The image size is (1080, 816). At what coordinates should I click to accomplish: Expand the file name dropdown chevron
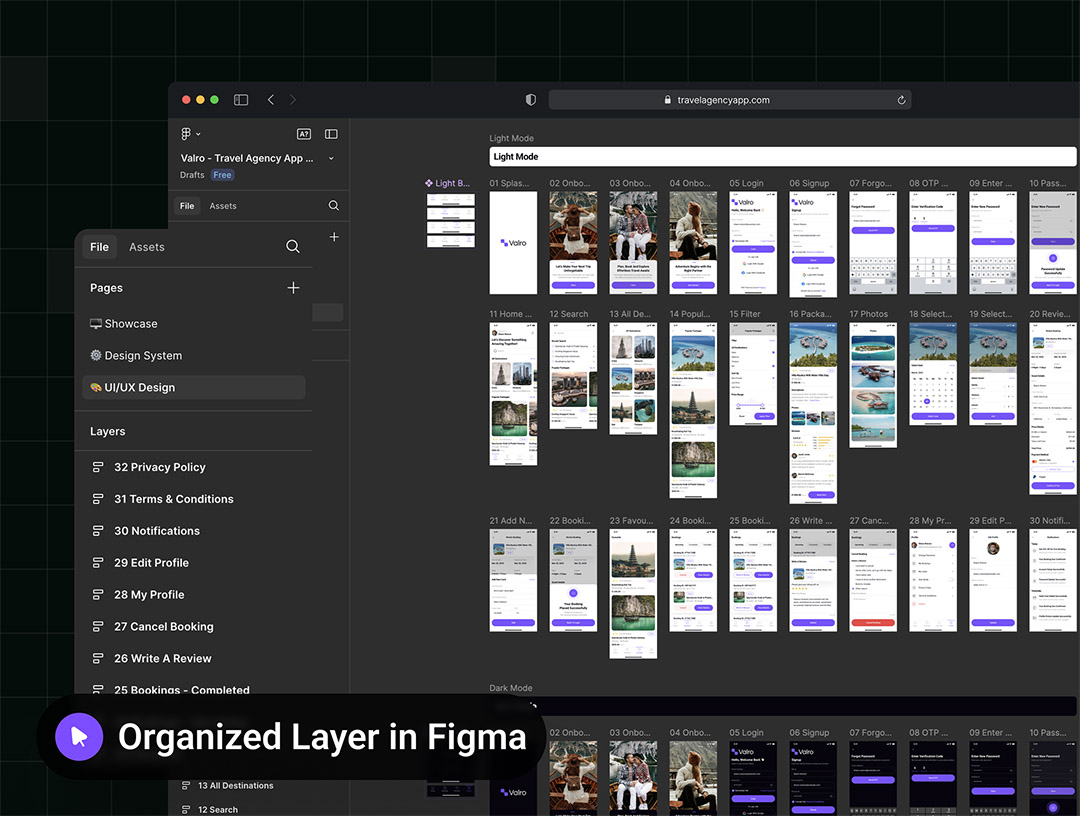coord(331,158)
